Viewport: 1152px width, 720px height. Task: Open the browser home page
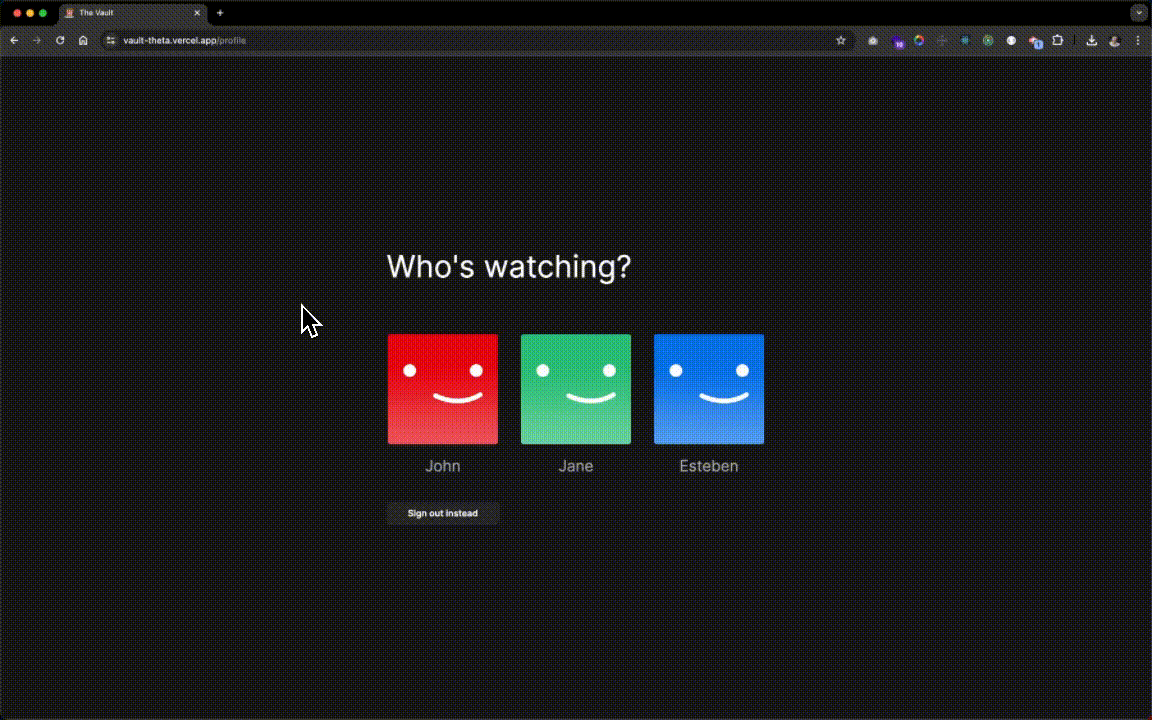(83, 41)
